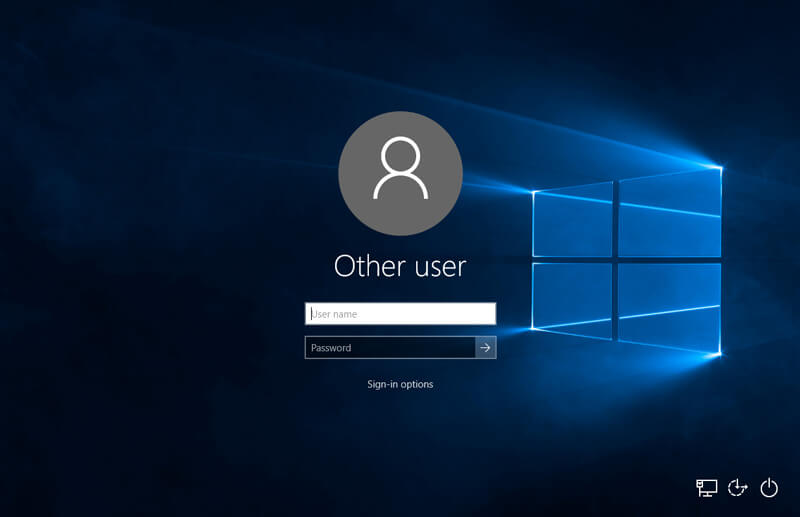
Task: Click the bottom-right pane of Windows logo
Action: point(669,306)
